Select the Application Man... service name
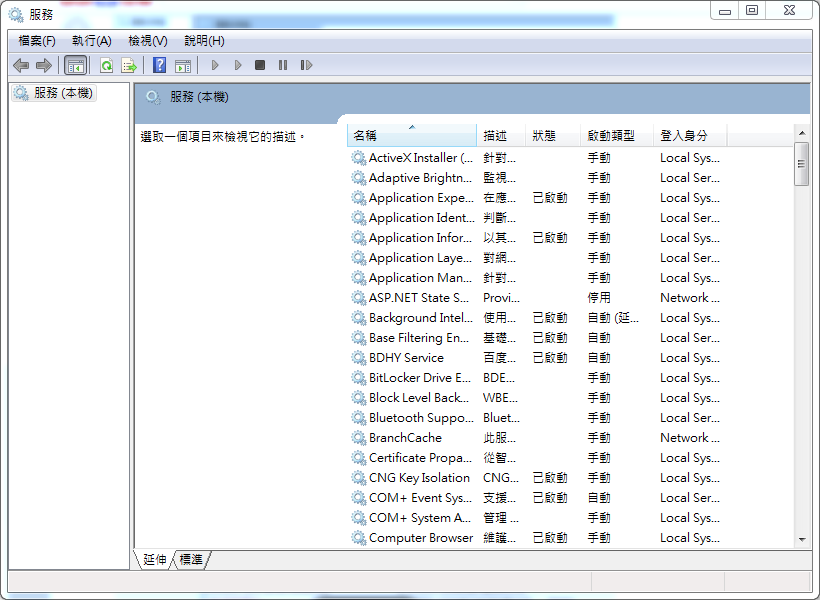 [x=420, y=278]
